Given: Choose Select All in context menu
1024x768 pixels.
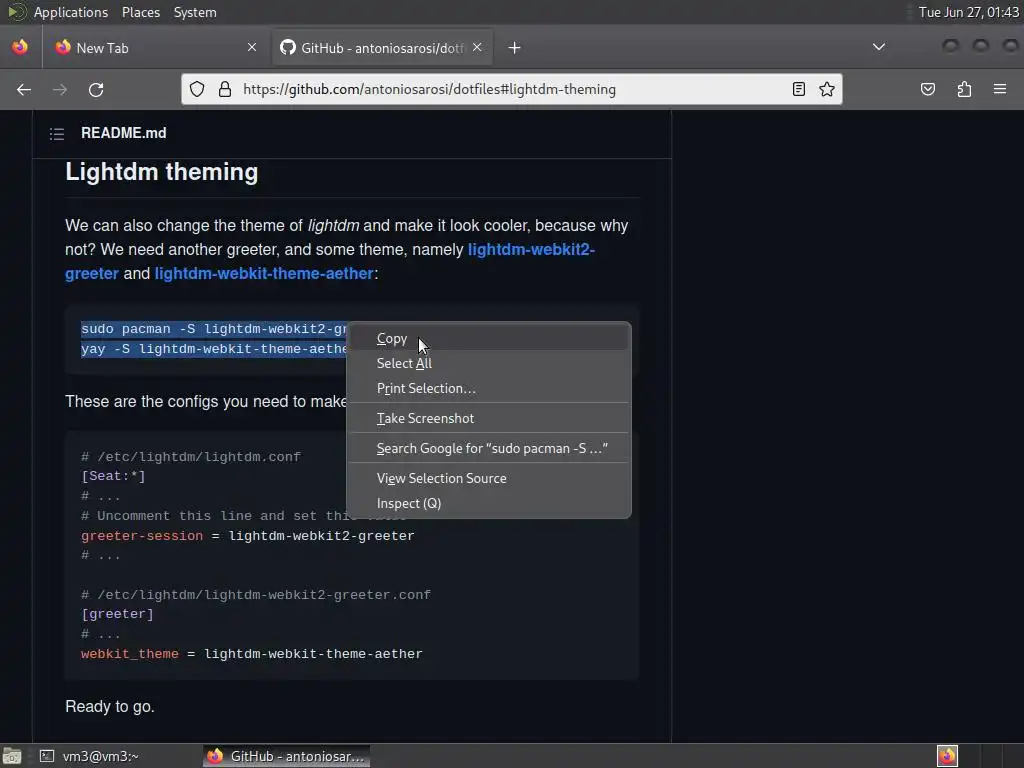Looking at the screenshot, I should click(x=488, y=363).
